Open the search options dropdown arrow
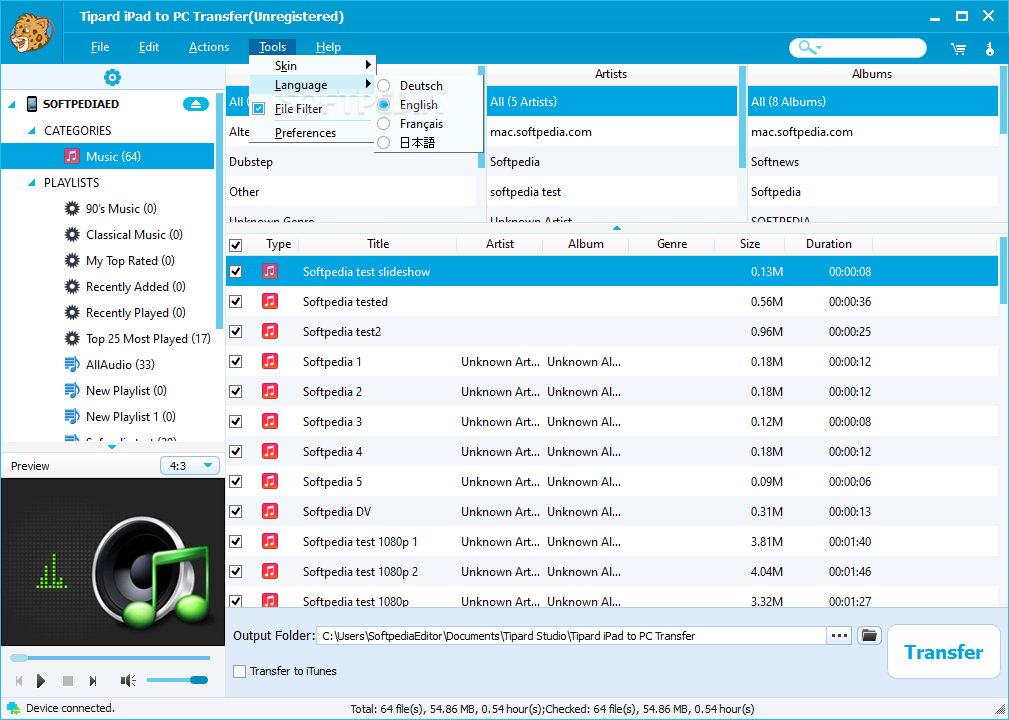The width and height of the screenshot is (1009, 720). [x=819, y=48]
